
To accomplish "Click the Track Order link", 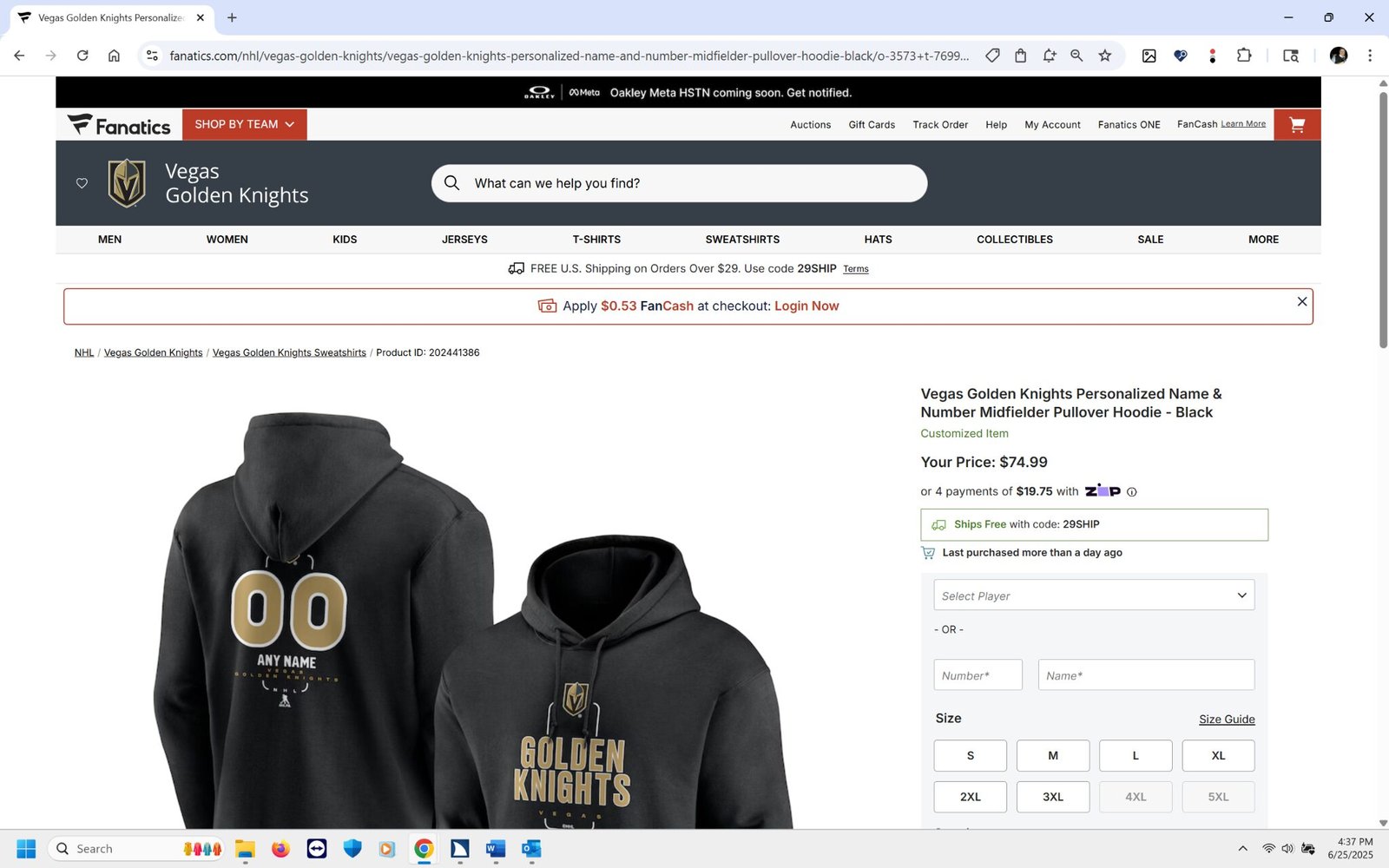I will coord(940,125).
